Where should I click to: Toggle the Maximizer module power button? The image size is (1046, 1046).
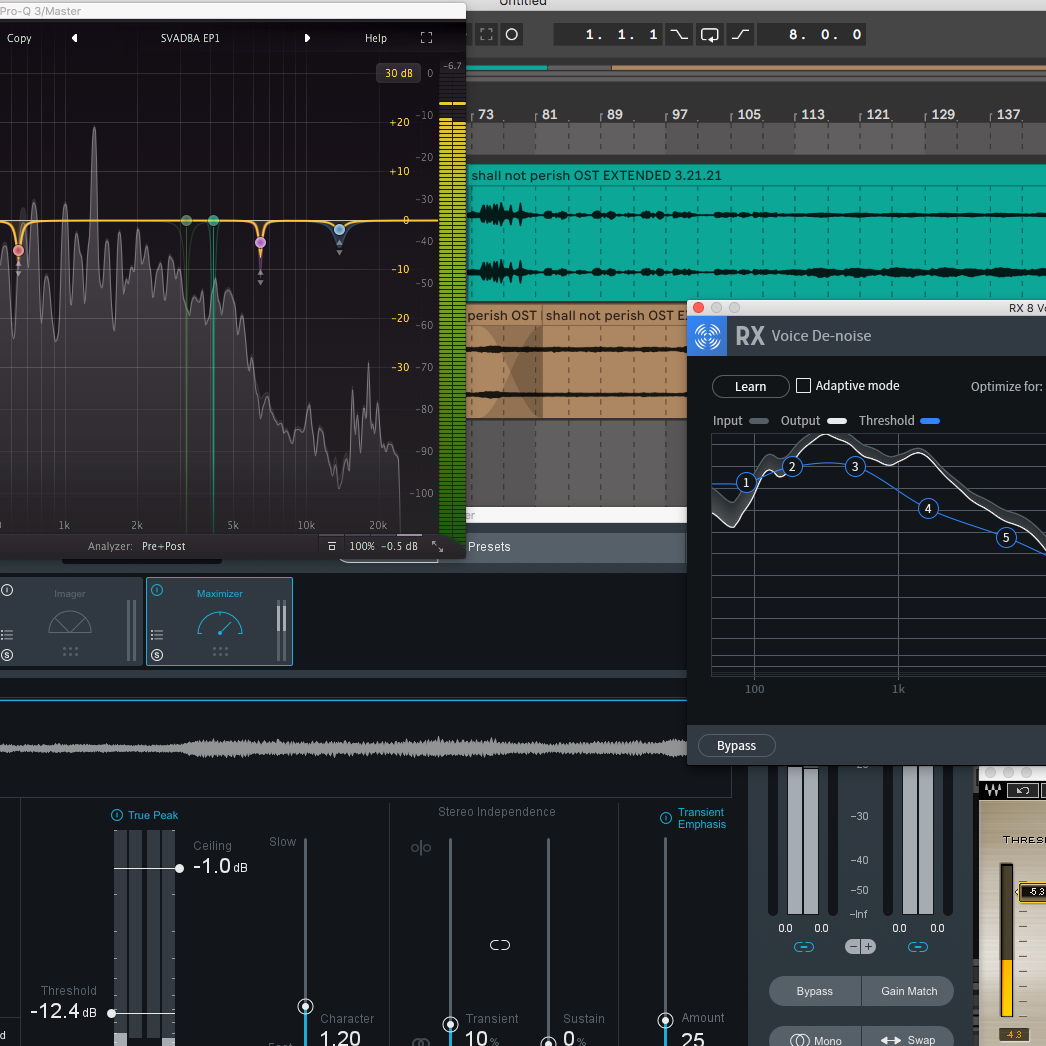[157, 590]
